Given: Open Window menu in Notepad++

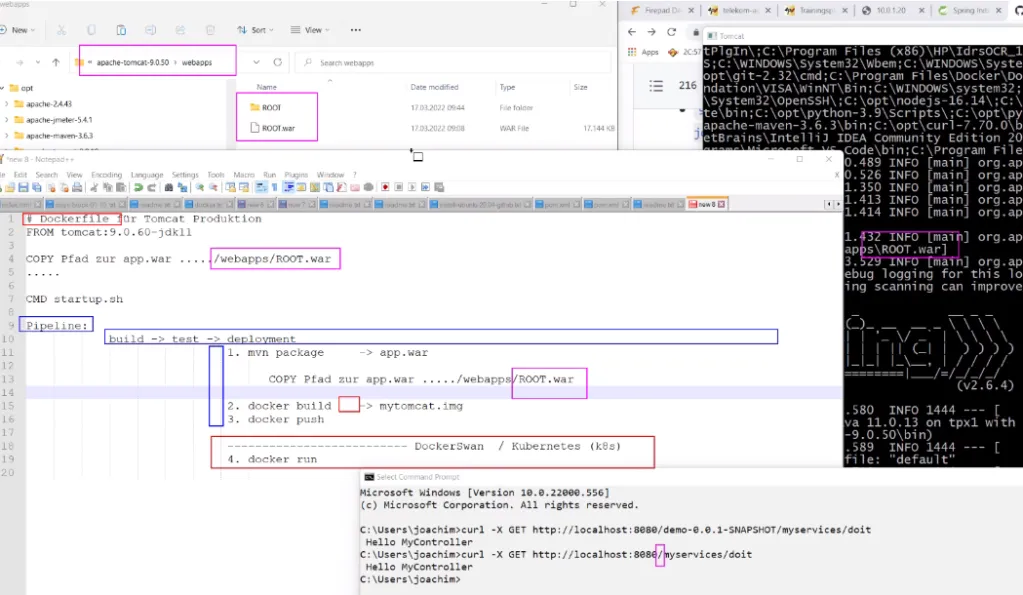Looking at the screenshot, I should point(330,175).
